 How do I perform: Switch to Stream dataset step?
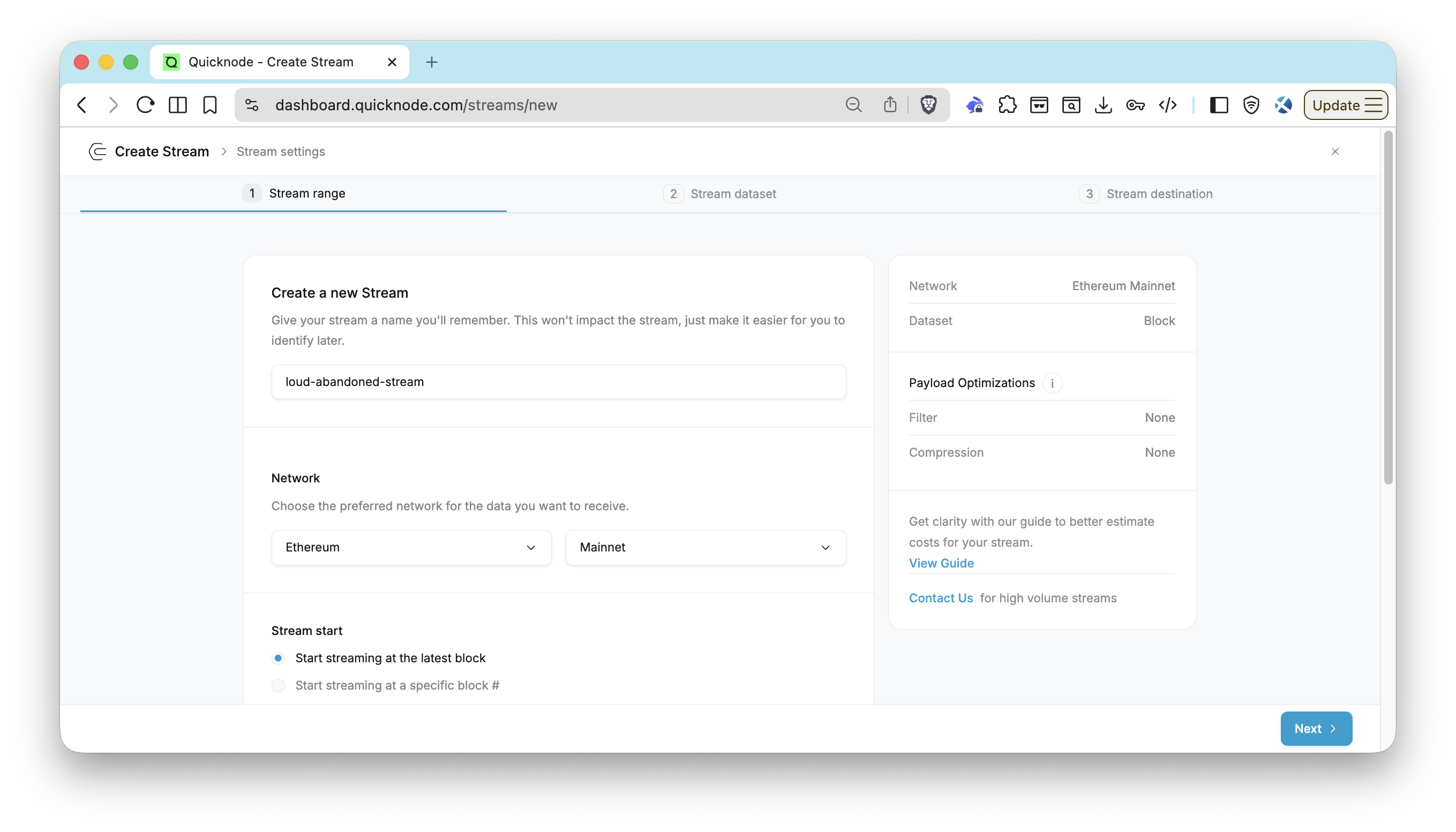720,194
